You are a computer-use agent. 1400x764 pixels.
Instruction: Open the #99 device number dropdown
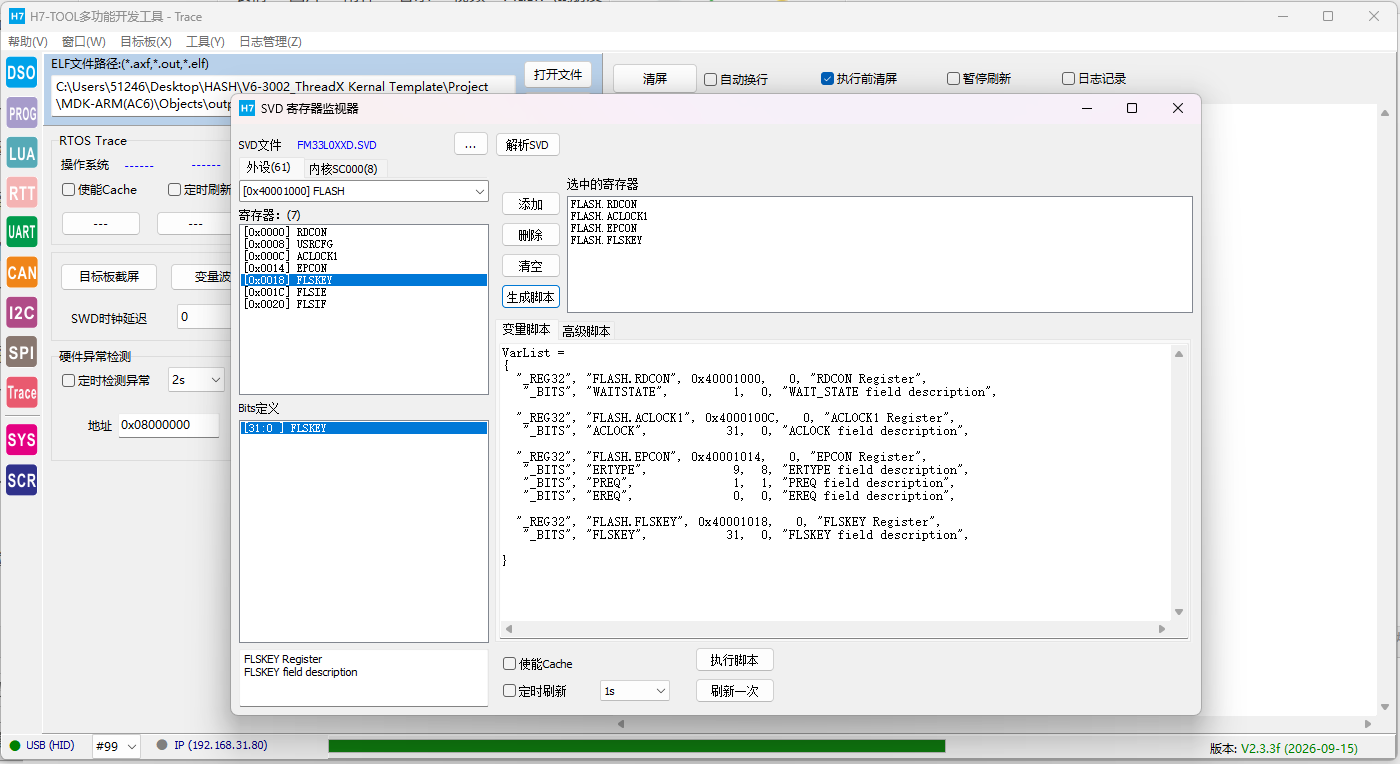(x=116, y=746)
